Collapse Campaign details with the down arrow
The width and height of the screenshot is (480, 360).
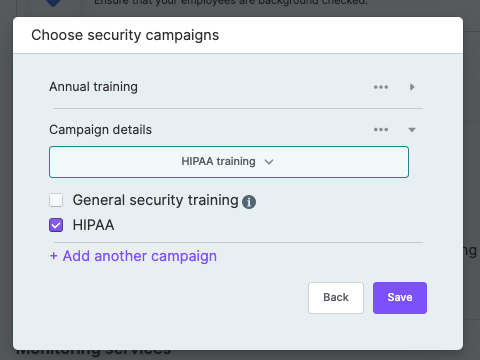click(x=412, y=130)
